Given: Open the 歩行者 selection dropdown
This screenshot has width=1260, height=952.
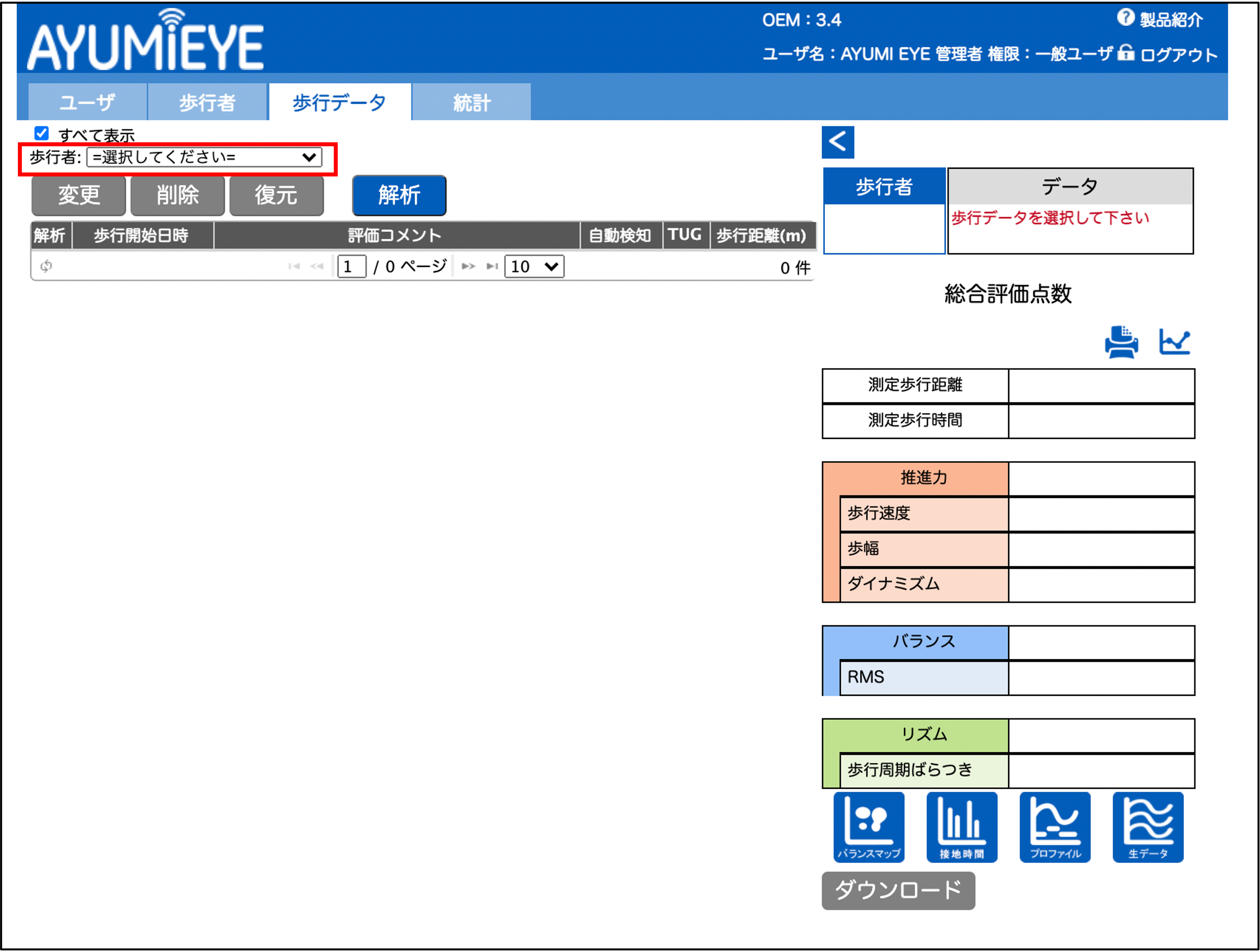Looking at the screenshot, I should point(204,157).
